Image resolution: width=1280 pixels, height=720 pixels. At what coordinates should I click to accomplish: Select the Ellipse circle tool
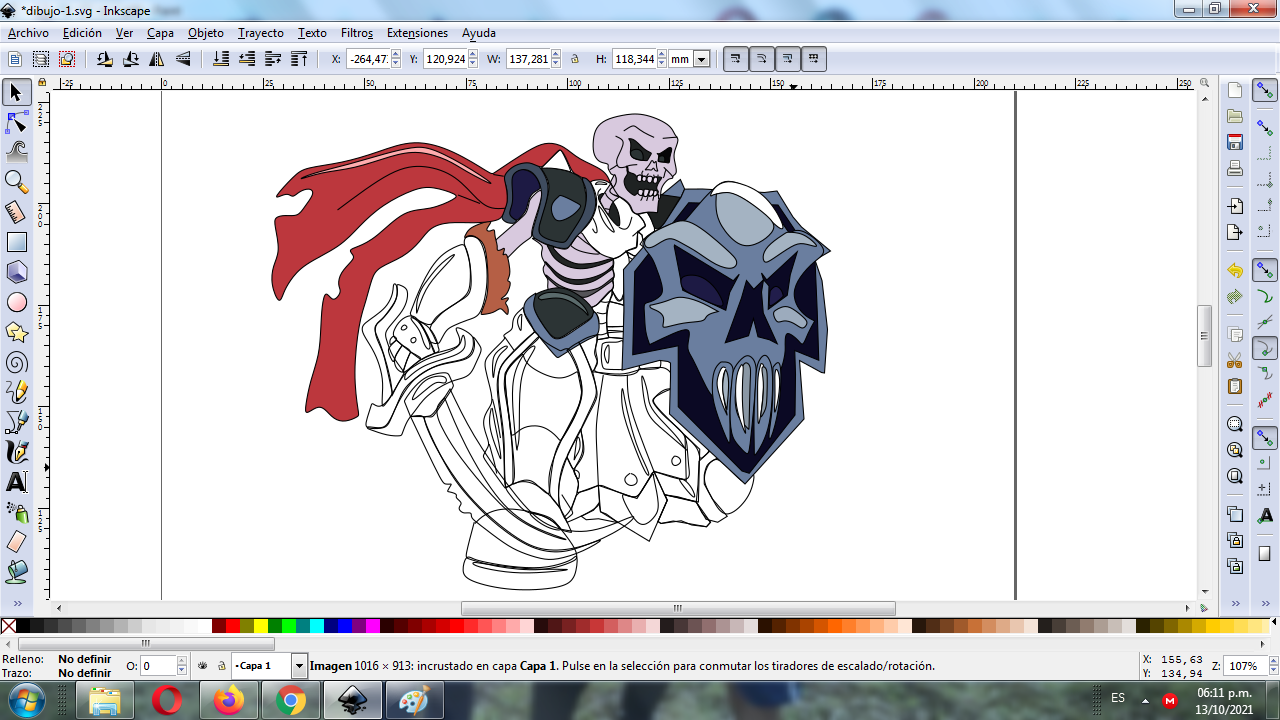(x=16, y=302)
